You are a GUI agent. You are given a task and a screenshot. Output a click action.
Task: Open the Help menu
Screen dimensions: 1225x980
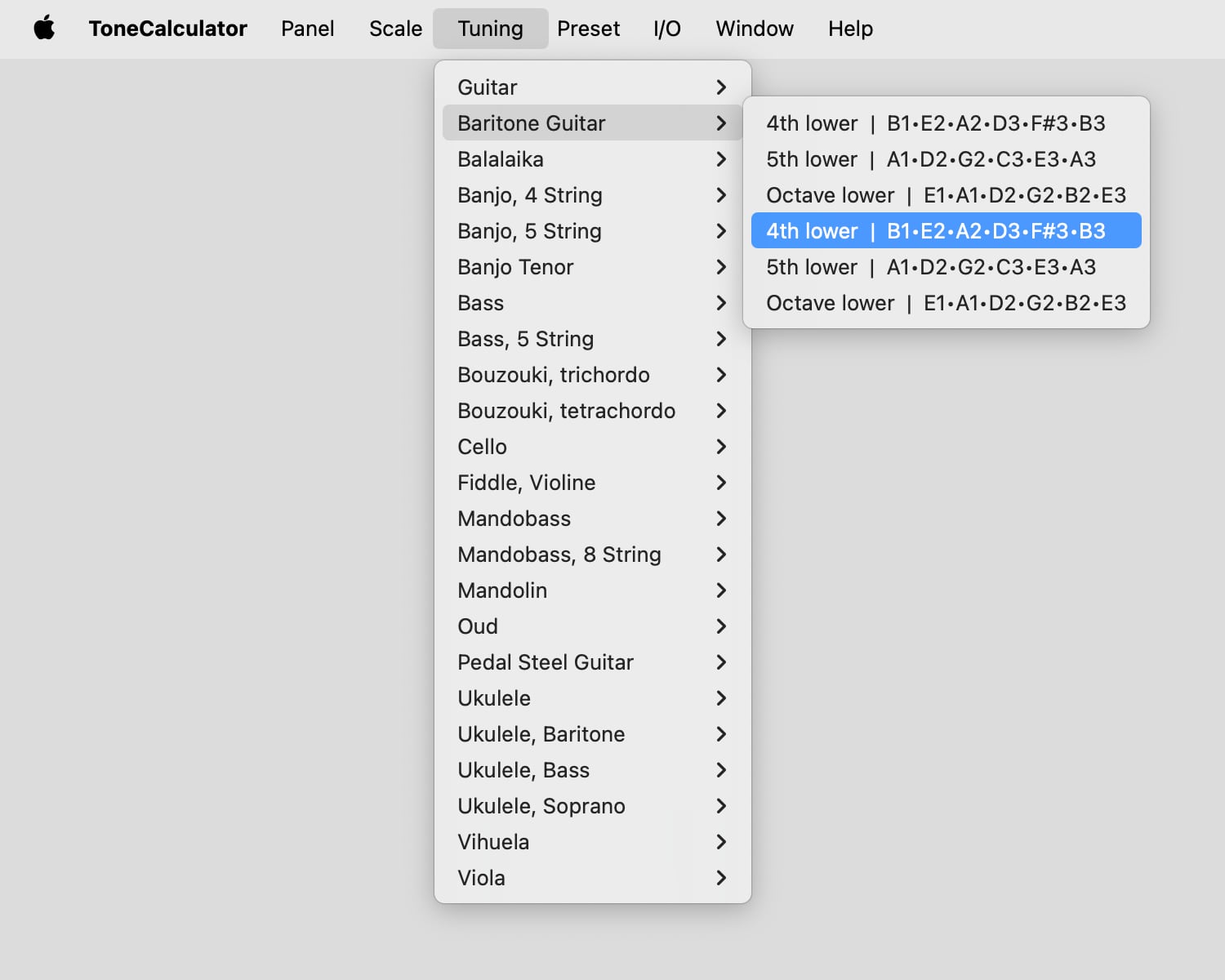(850, 29)
